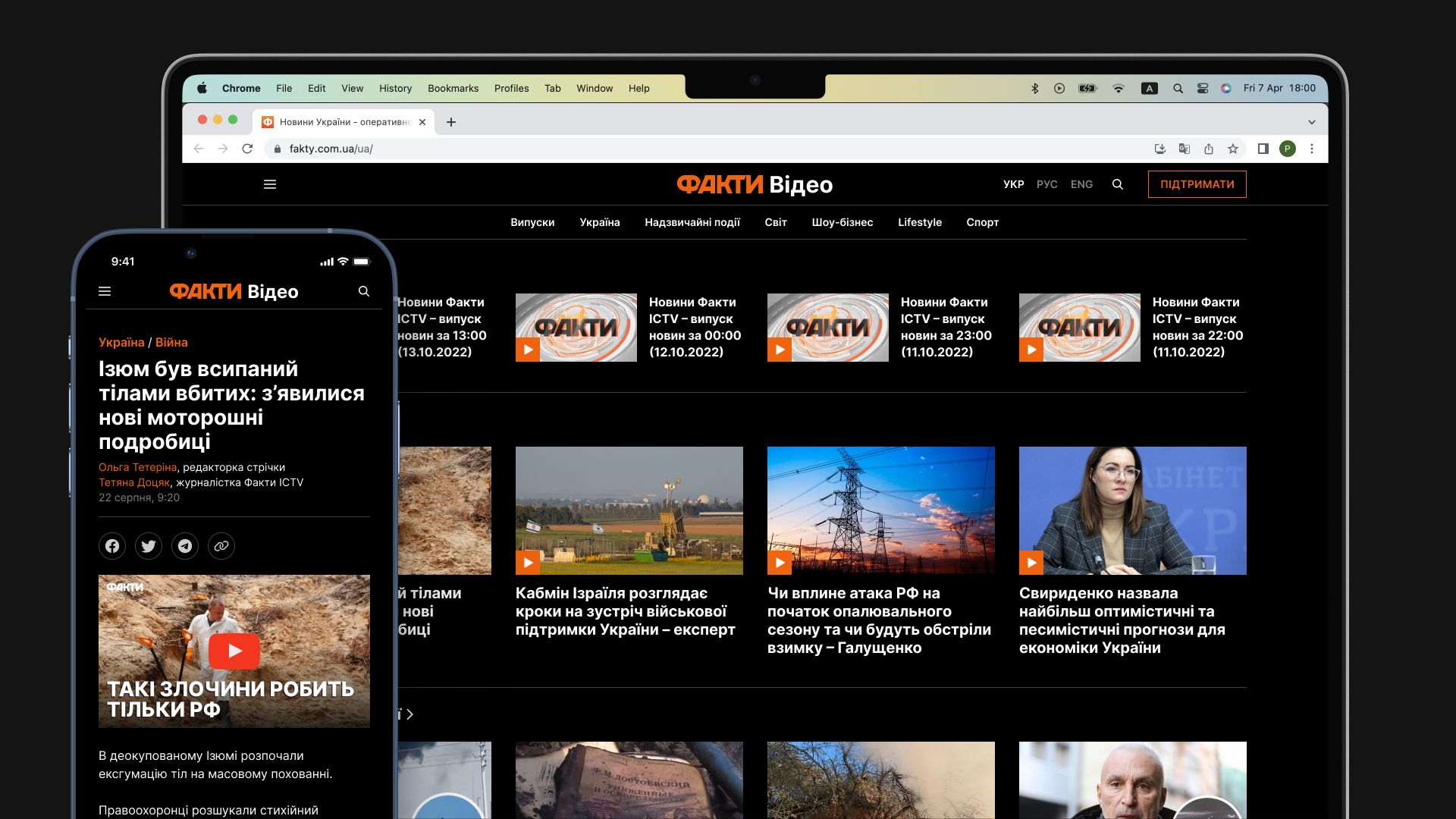Viewport: 1456px width, 819px height.
Task: Share article via Twitter icon on phone
Action: click(149, 546)
